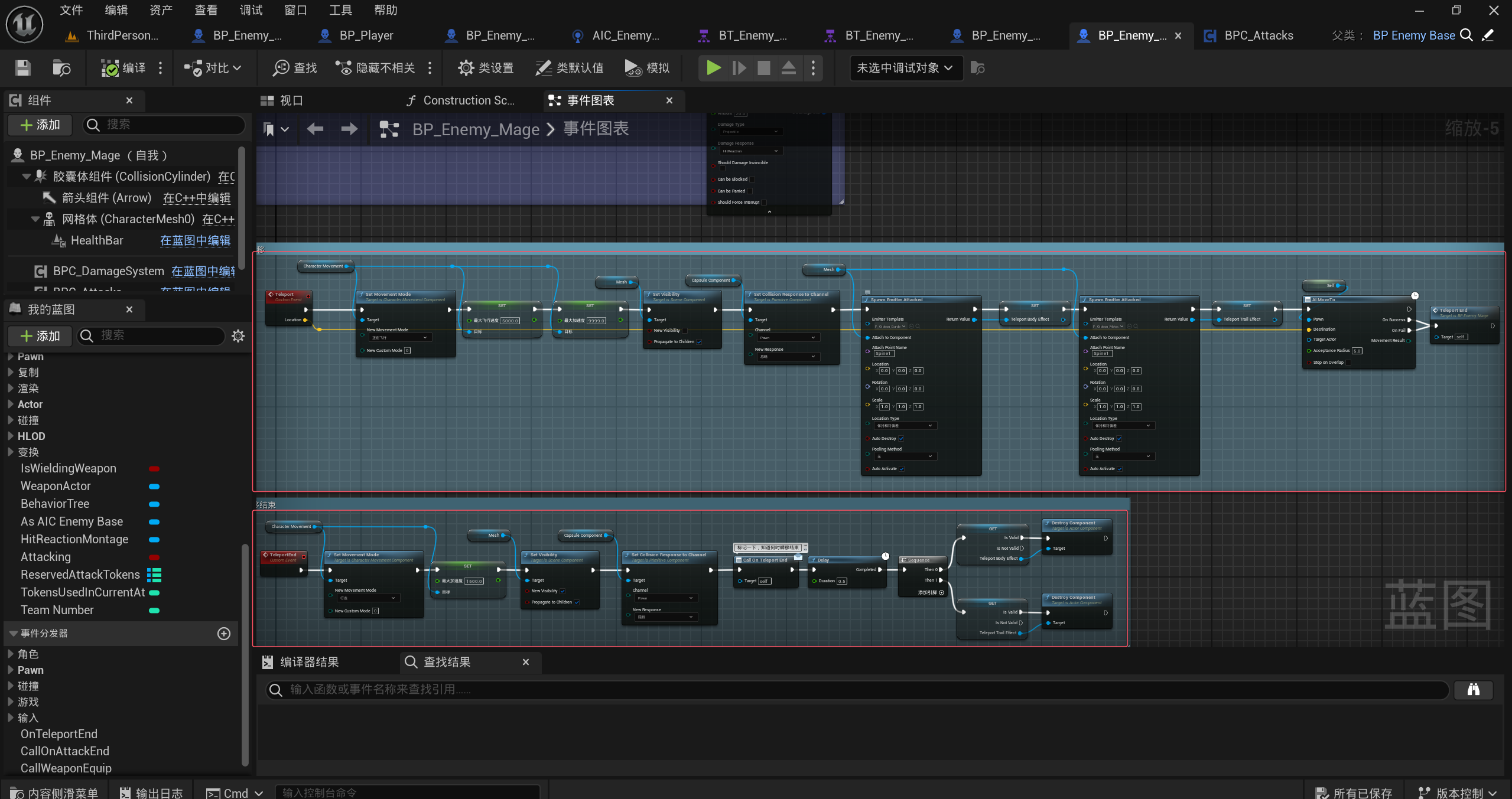The width and height of the screenshot is (1512, 799).
Task: Click the ReservedAttackTokens map type icon
Action: tap(154, 575)
